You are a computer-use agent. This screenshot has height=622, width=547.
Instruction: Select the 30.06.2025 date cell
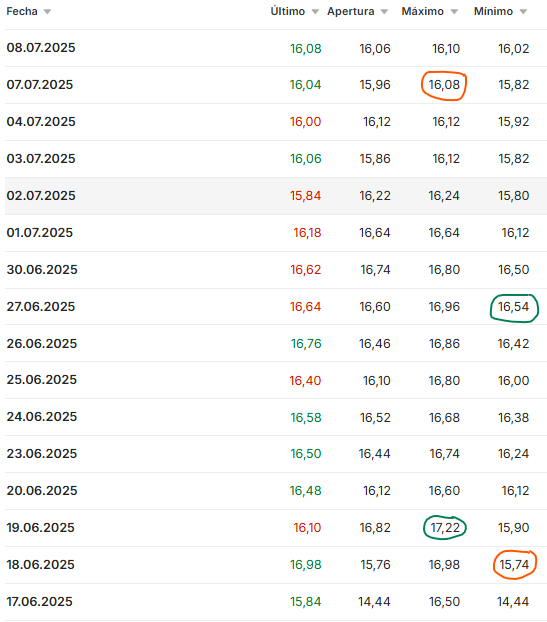tap(42, 270)
